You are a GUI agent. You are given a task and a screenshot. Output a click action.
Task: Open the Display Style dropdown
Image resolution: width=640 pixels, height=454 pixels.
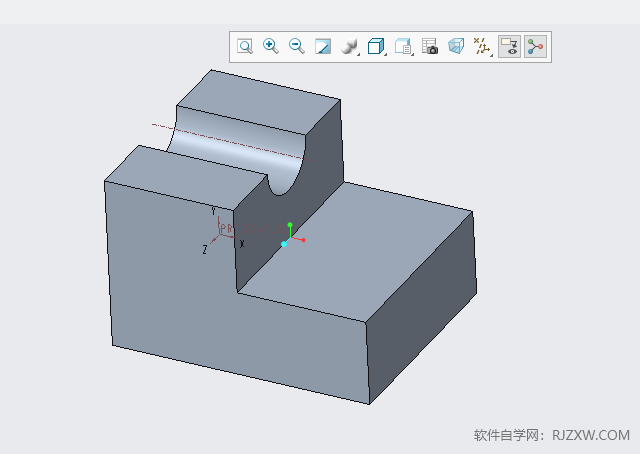(350, 47)
